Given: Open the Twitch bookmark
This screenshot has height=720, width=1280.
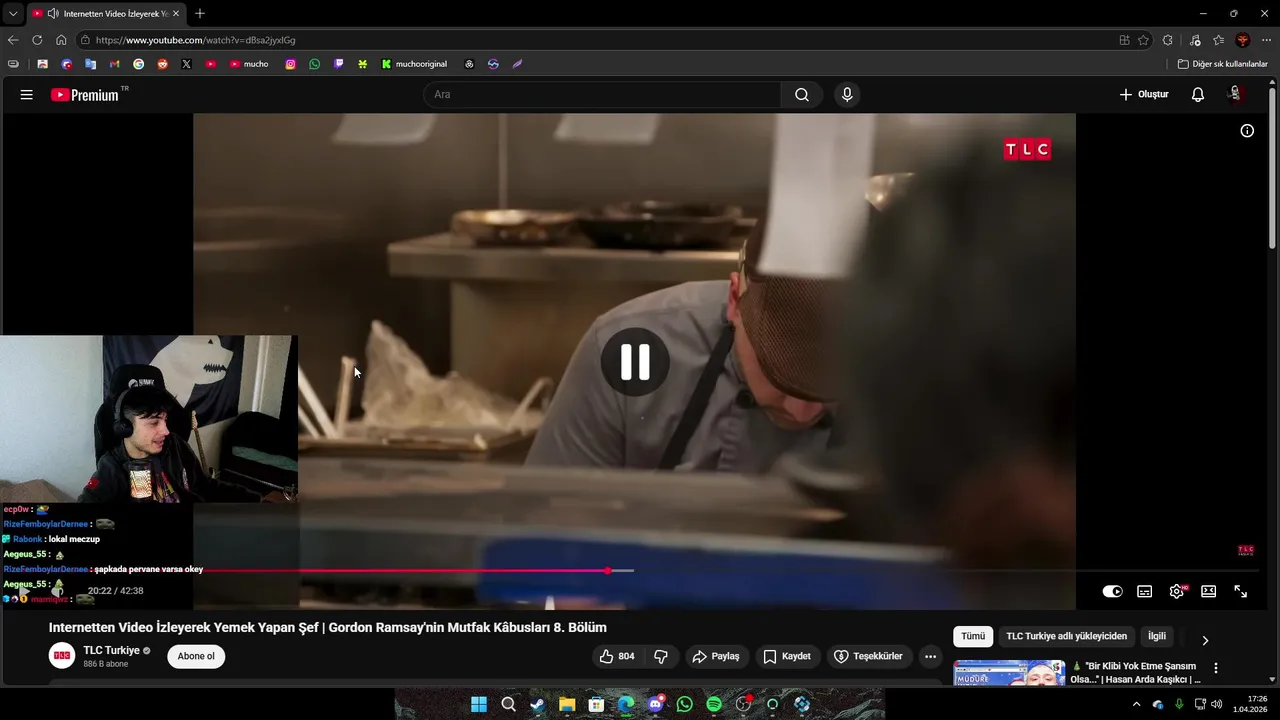Looking at the screenshot, I should click(x=338, y=64).
